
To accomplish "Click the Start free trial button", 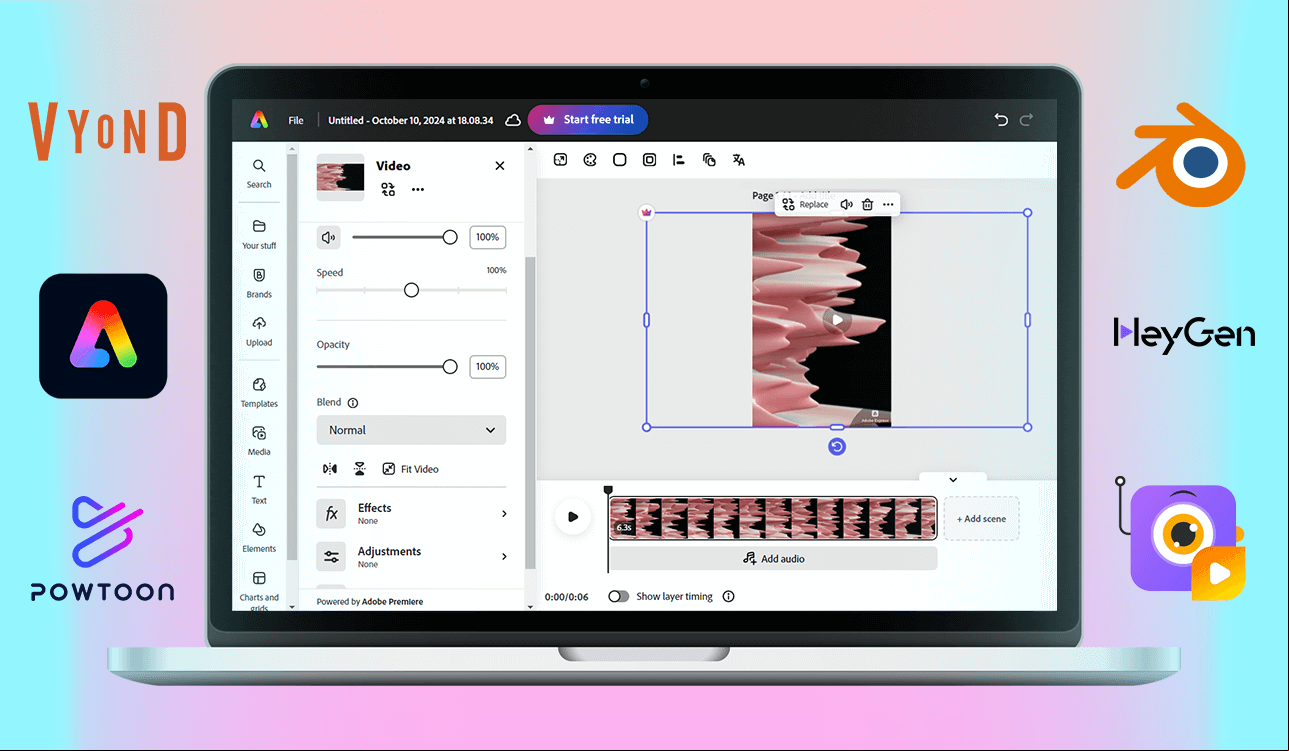I will click(588, 120).
